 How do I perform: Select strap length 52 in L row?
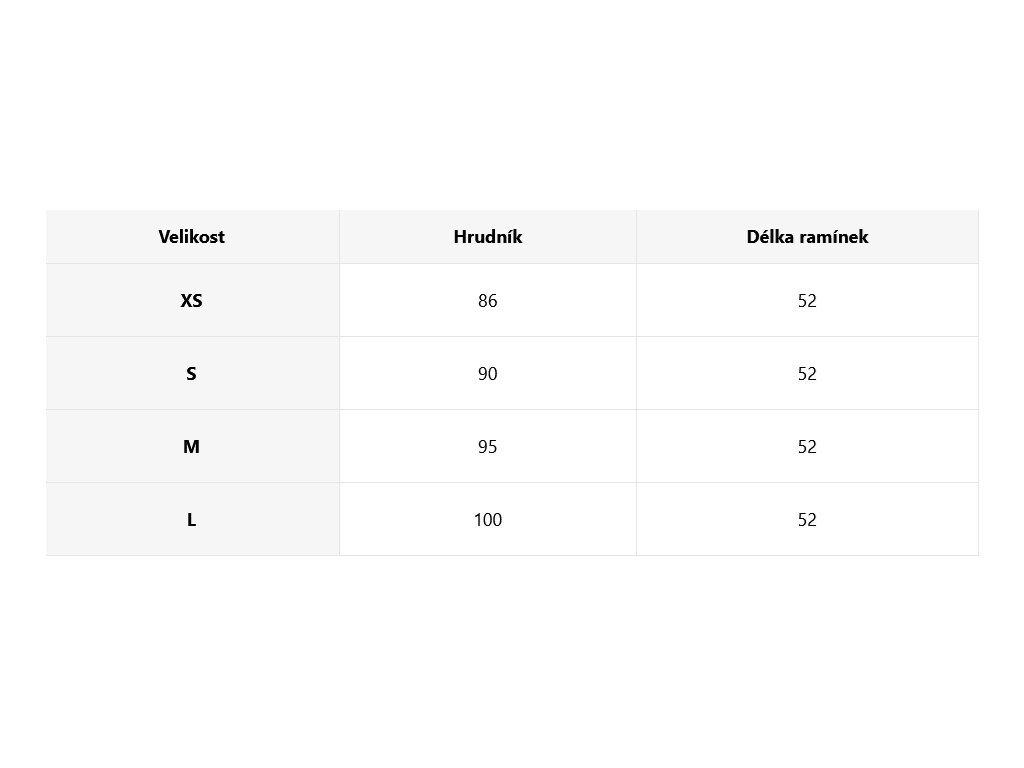[x=807, y=520]
